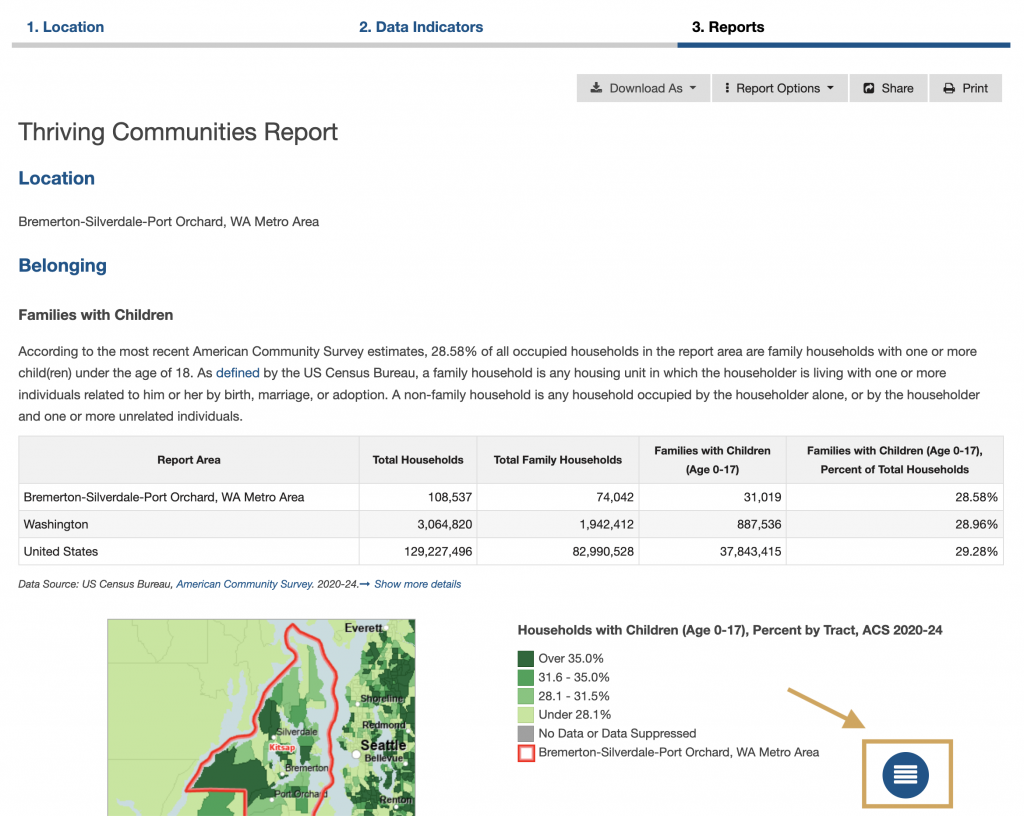Click the No Data or Data Suppressed swatch
The width and height of the screenshot is (1024, 816).
coord(526,734)
